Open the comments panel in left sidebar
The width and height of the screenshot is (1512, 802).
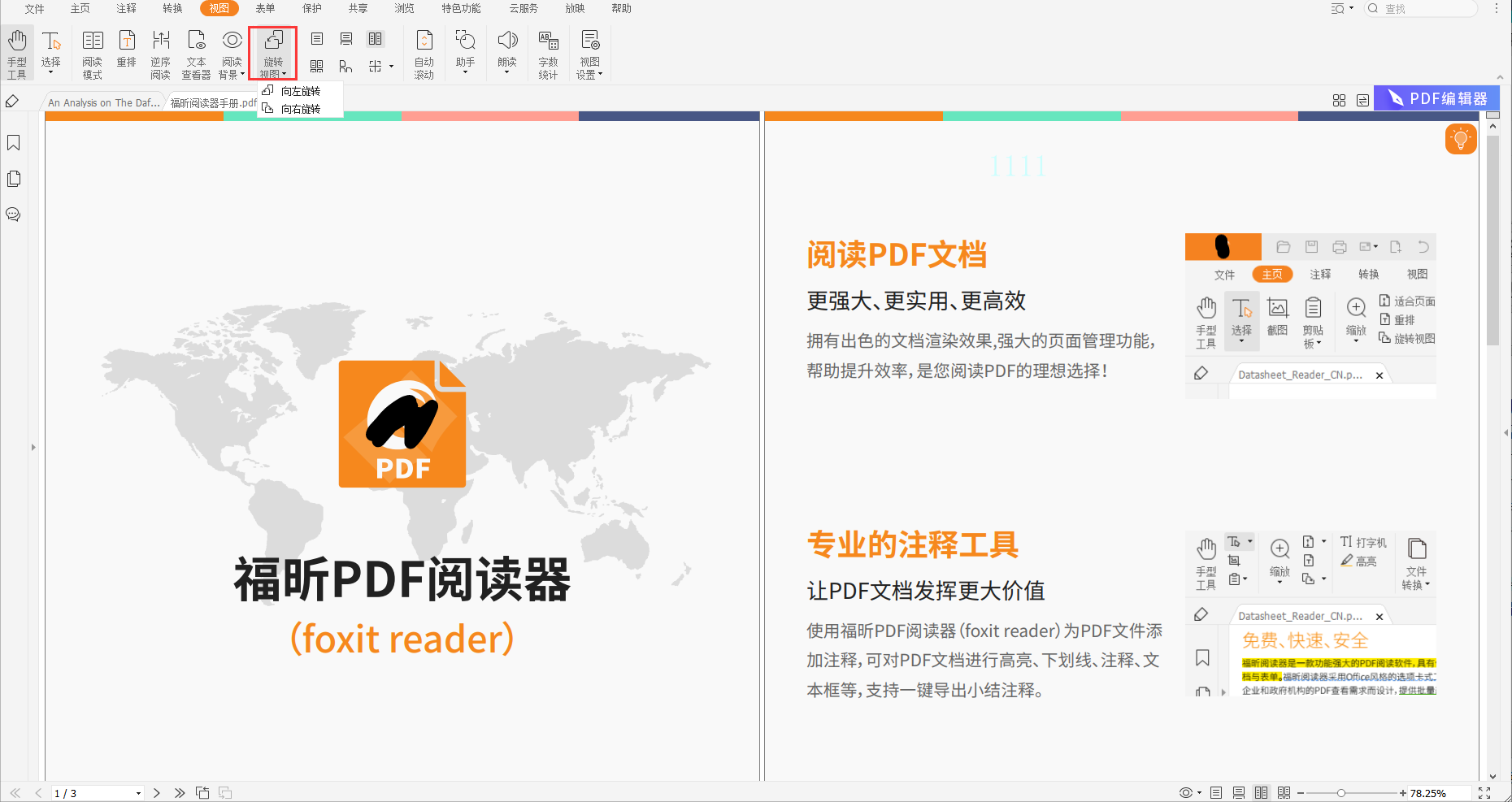tap(14, 215)
